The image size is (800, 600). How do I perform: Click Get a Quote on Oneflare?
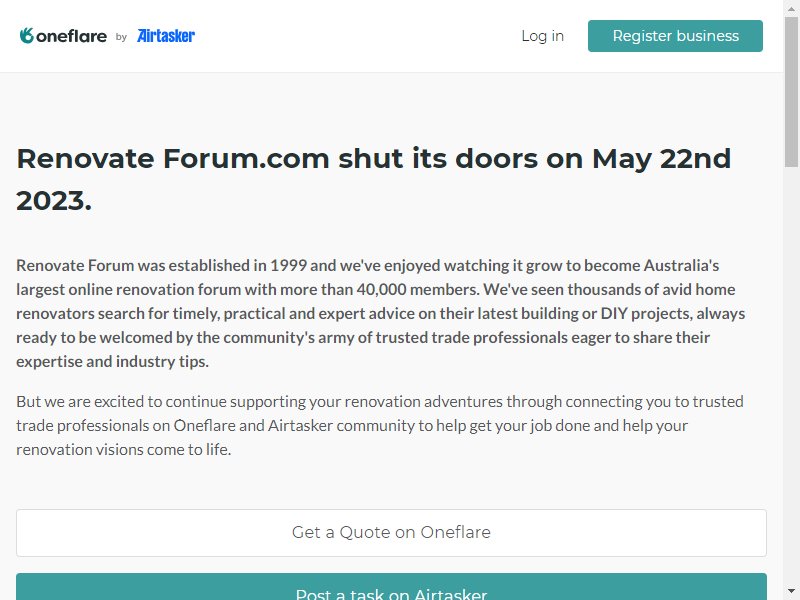(x=391, y=532)
